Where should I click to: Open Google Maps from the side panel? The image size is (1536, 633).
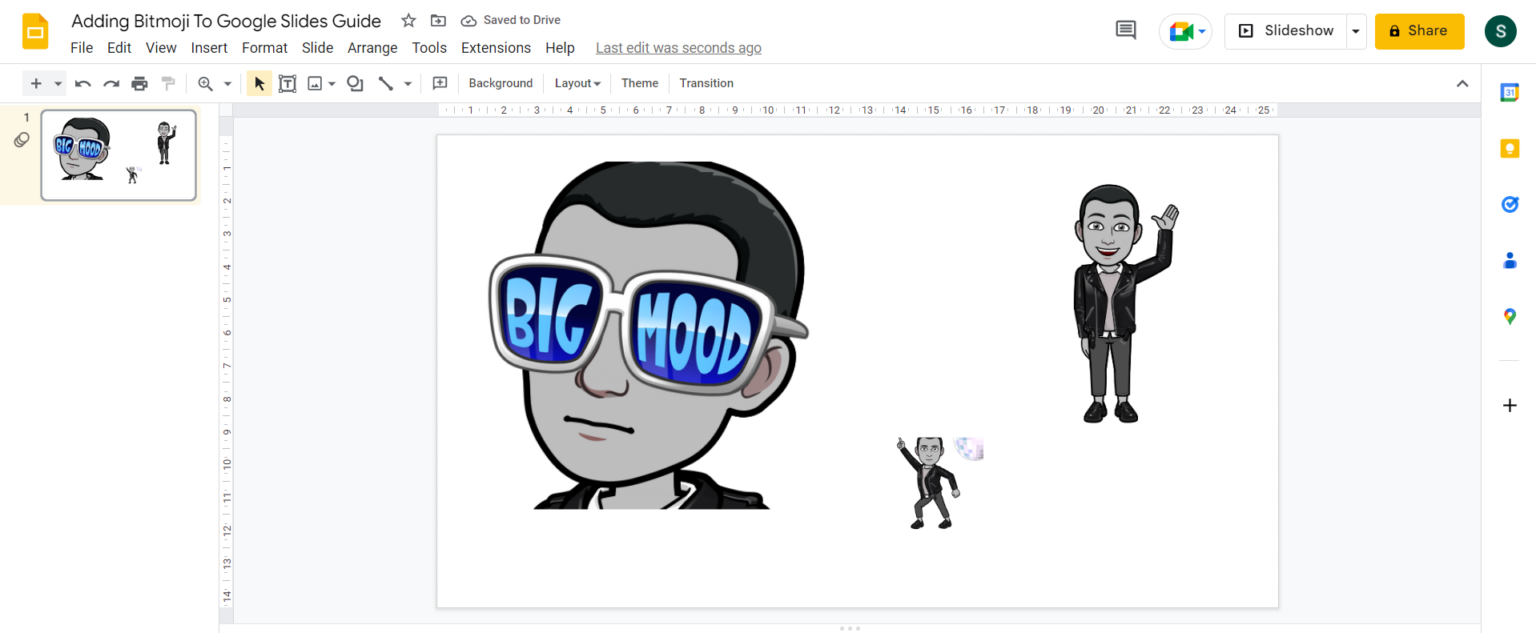pyautogui.click(x=1511, y=316)
